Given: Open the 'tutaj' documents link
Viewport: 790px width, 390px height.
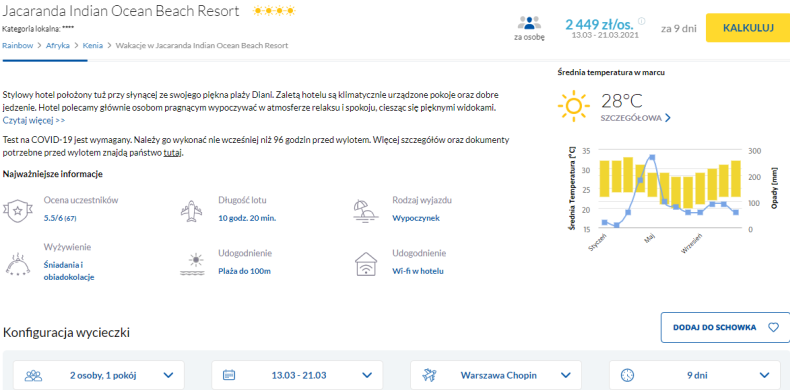Looking at the screenshot, I should click(172, 152).
